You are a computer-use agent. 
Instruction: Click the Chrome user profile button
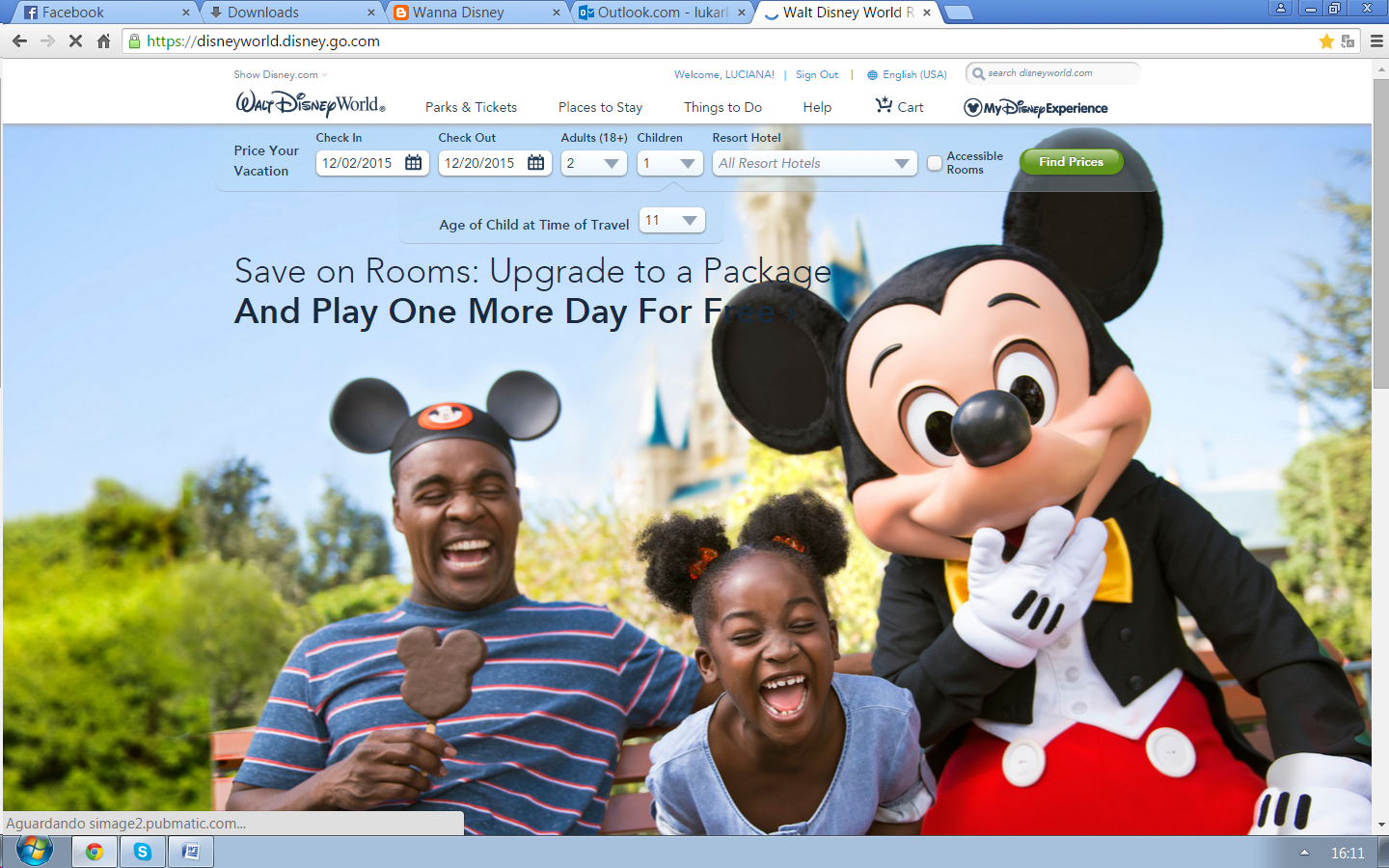pyautogui.click(x=1281, y=8)
